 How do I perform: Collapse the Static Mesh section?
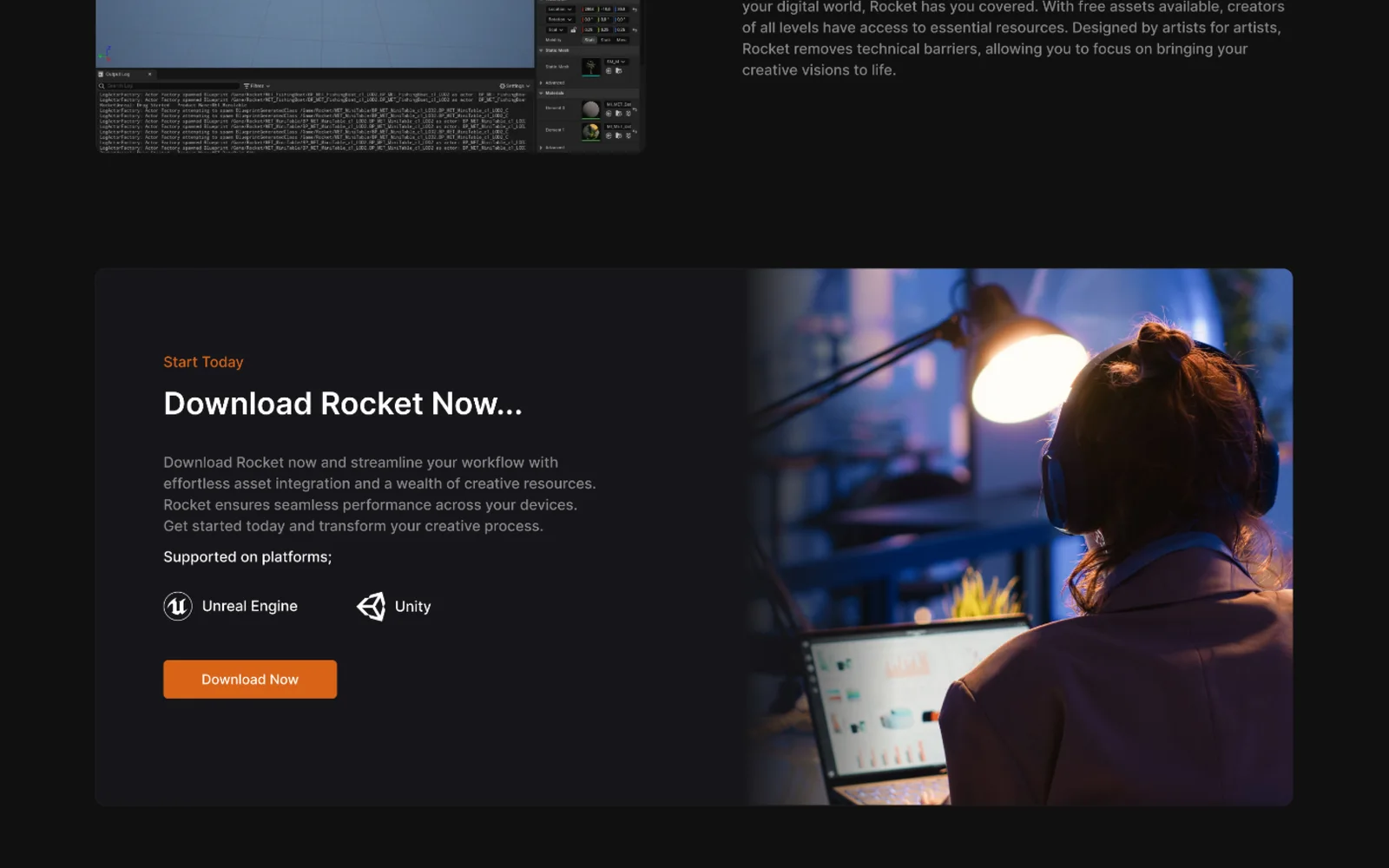pyautogui.click(x=541, y=50)
